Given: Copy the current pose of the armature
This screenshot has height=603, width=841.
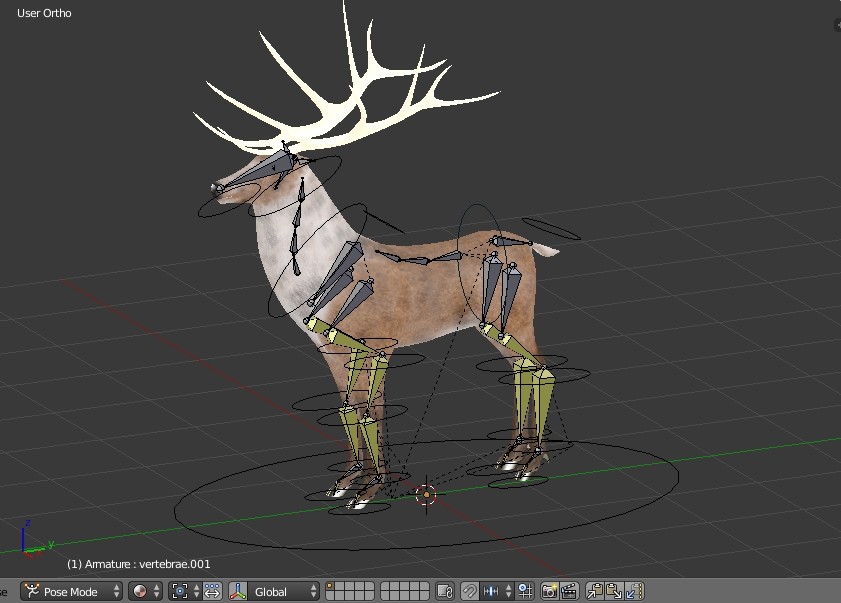Looking at the screenshot, I should [x=594, y=591].
